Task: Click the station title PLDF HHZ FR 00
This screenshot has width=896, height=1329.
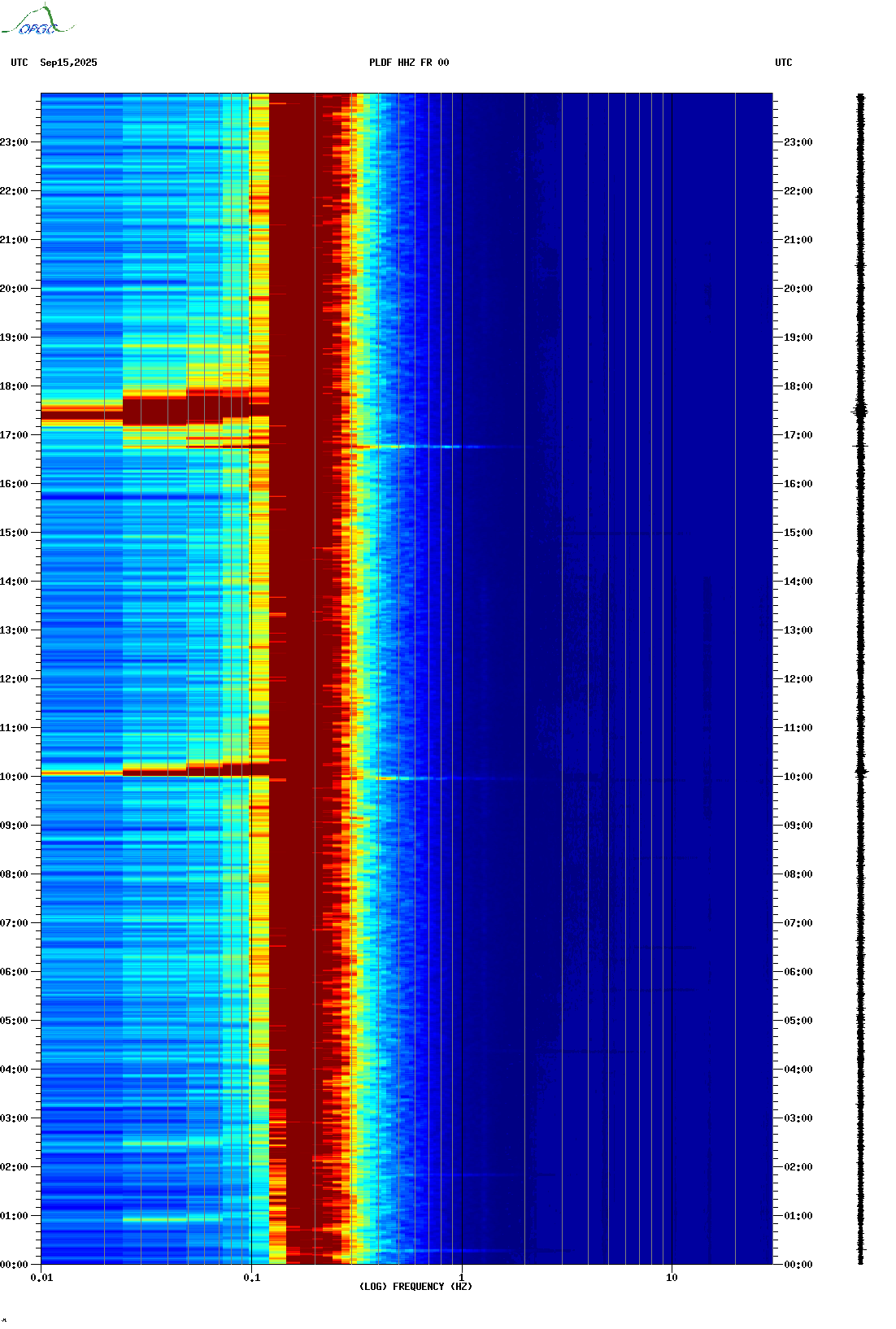Action: click(409, 63)
